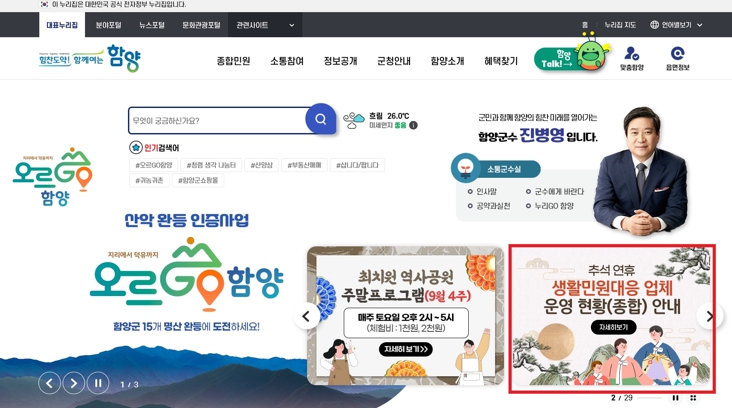Open the 분야포털 tab
Viewport: 732px width, 408px height.
click(108, 25)
